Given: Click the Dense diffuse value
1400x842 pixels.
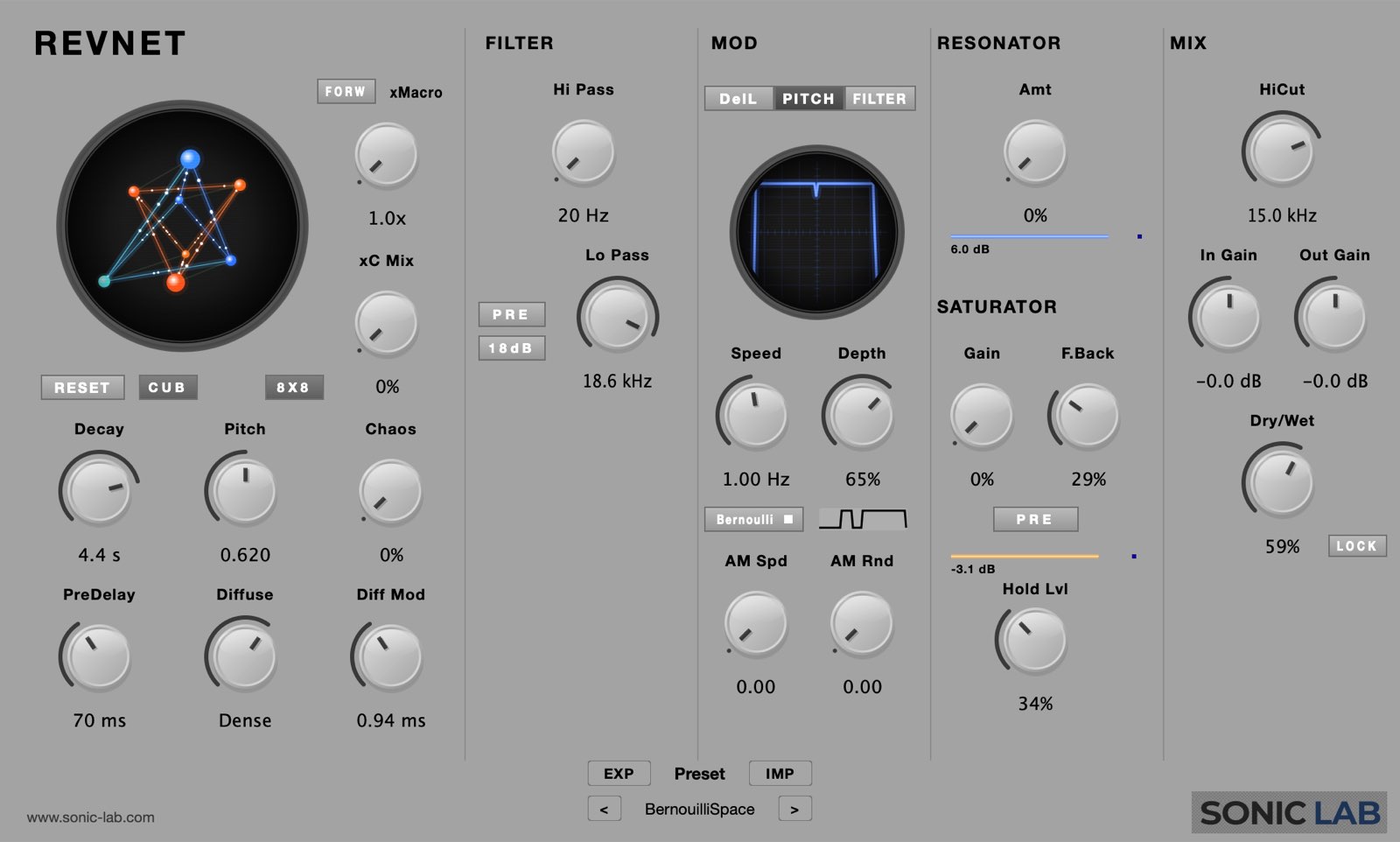Looking at the screenshot, I should pos(244,720).
